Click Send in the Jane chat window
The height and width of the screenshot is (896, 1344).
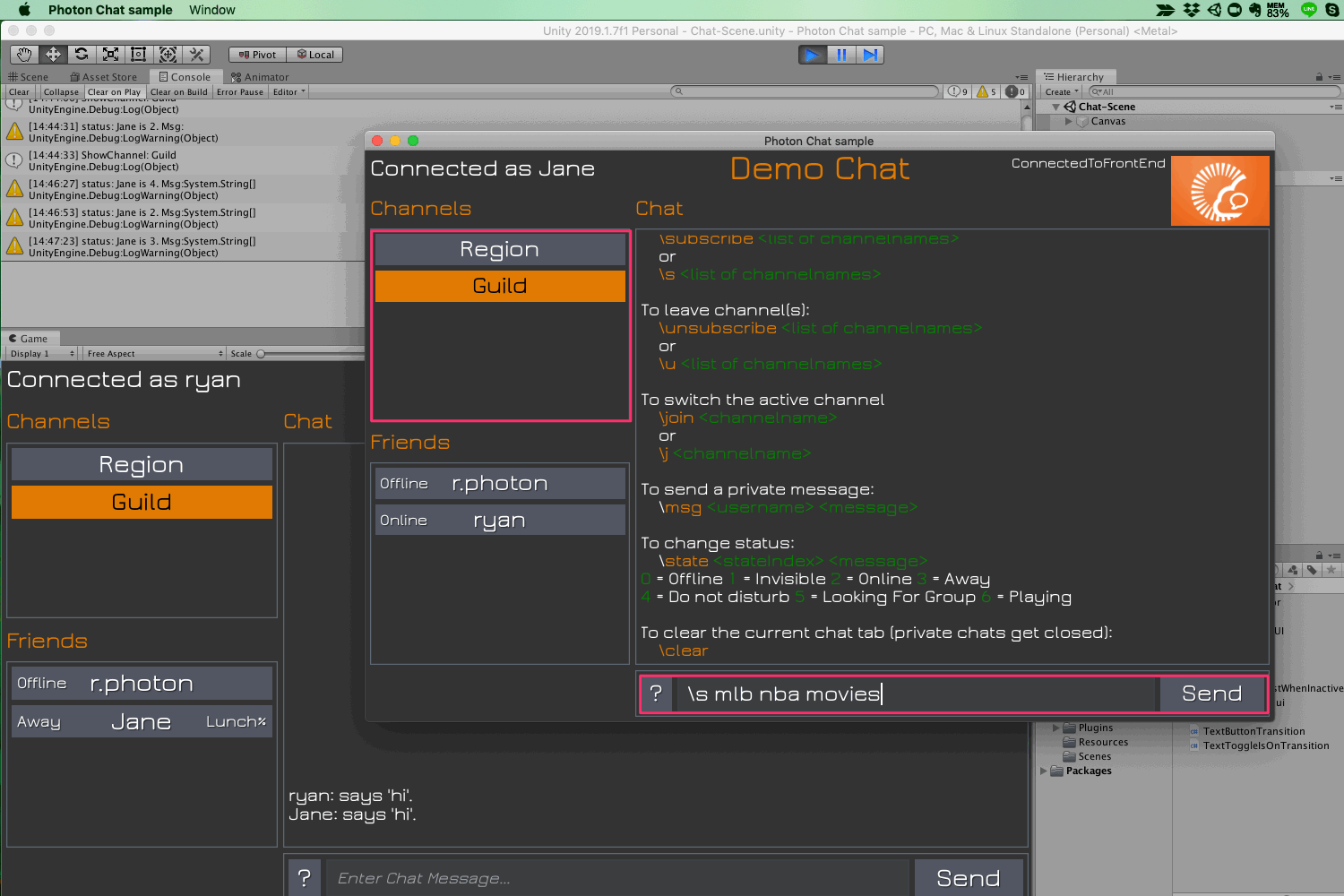[1211, 694]
